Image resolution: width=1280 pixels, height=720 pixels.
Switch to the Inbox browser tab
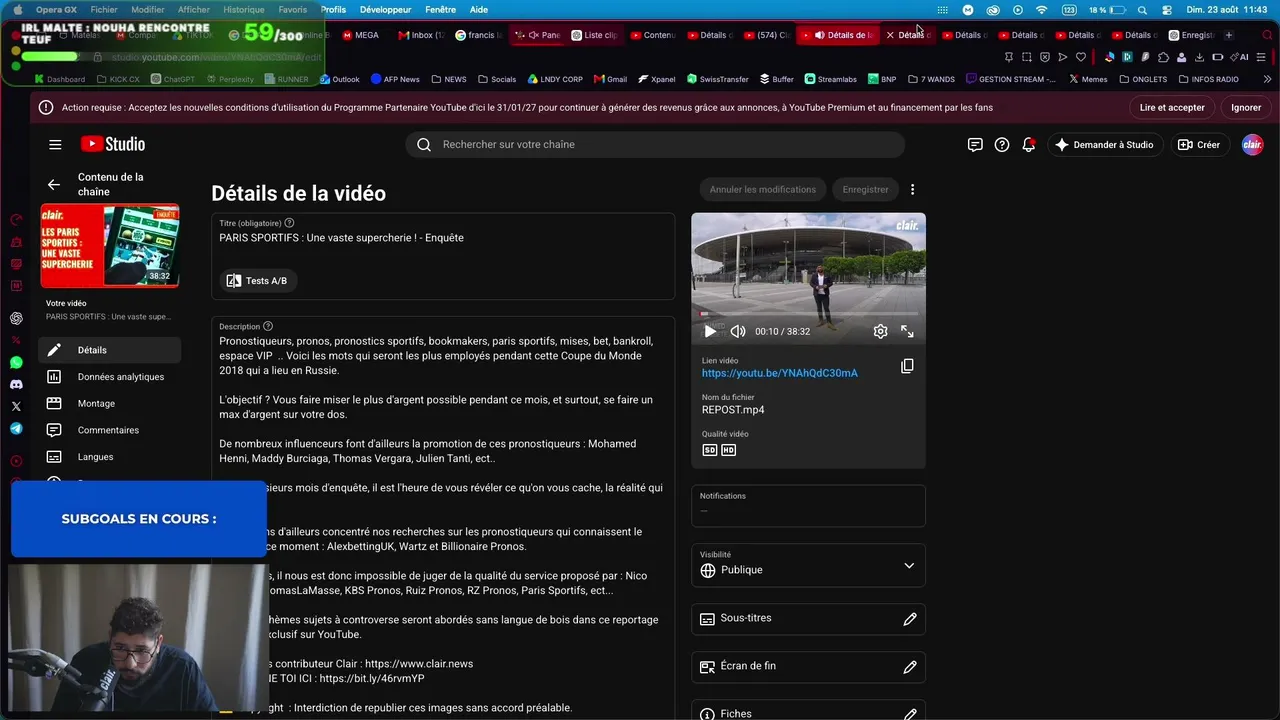click(x=420, y=35)
